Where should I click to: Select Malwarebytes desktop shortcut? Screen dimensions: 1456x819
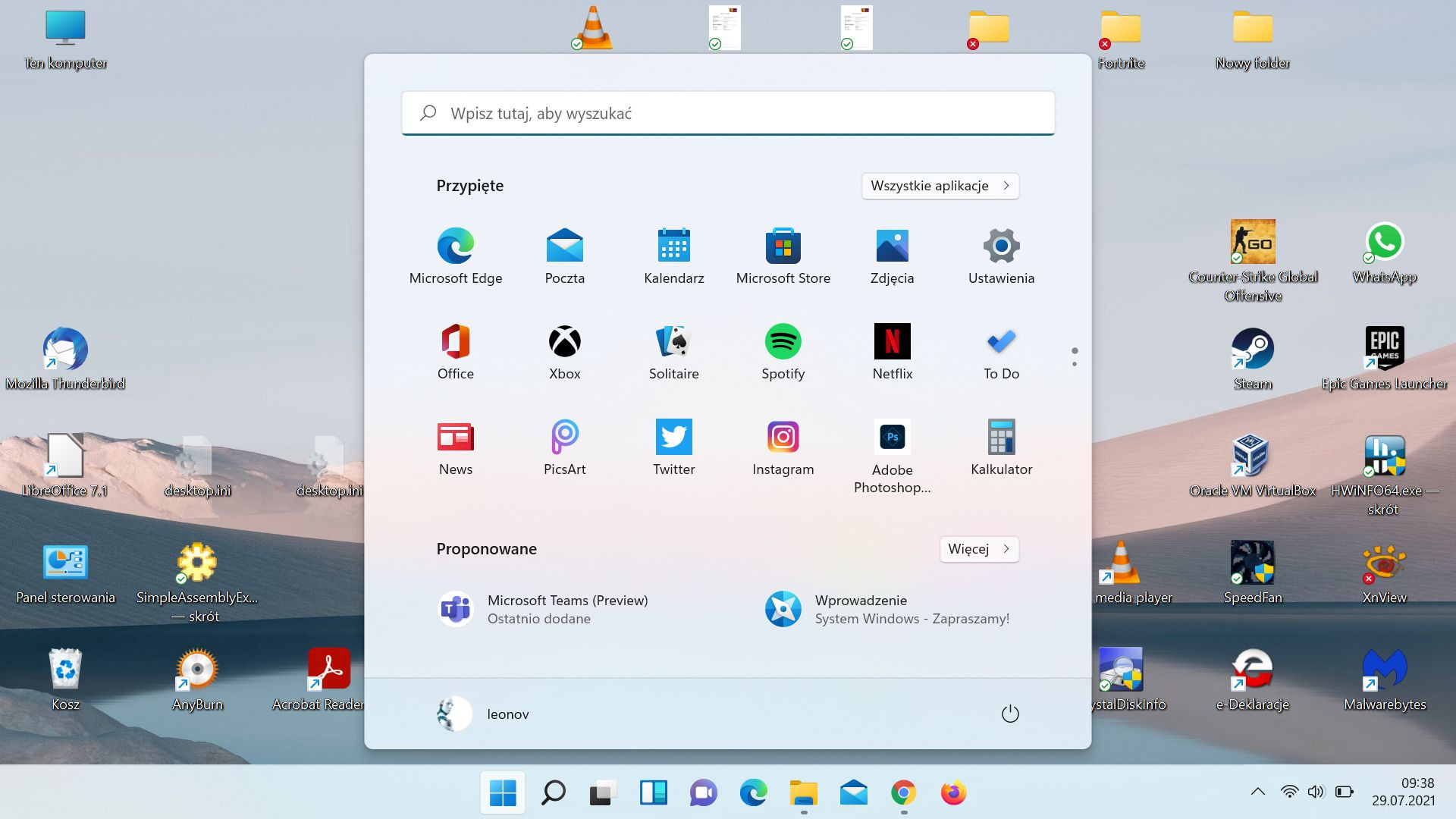tap(1385, 679)
